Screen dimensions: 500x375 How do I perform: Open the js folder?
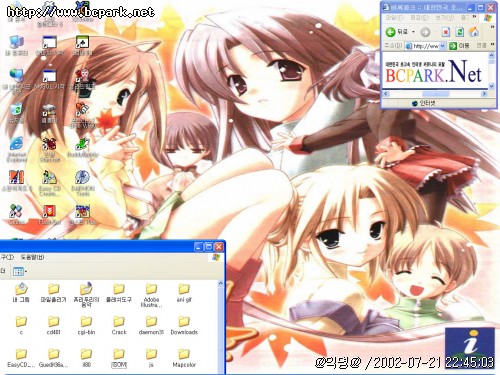coord(151,358)
